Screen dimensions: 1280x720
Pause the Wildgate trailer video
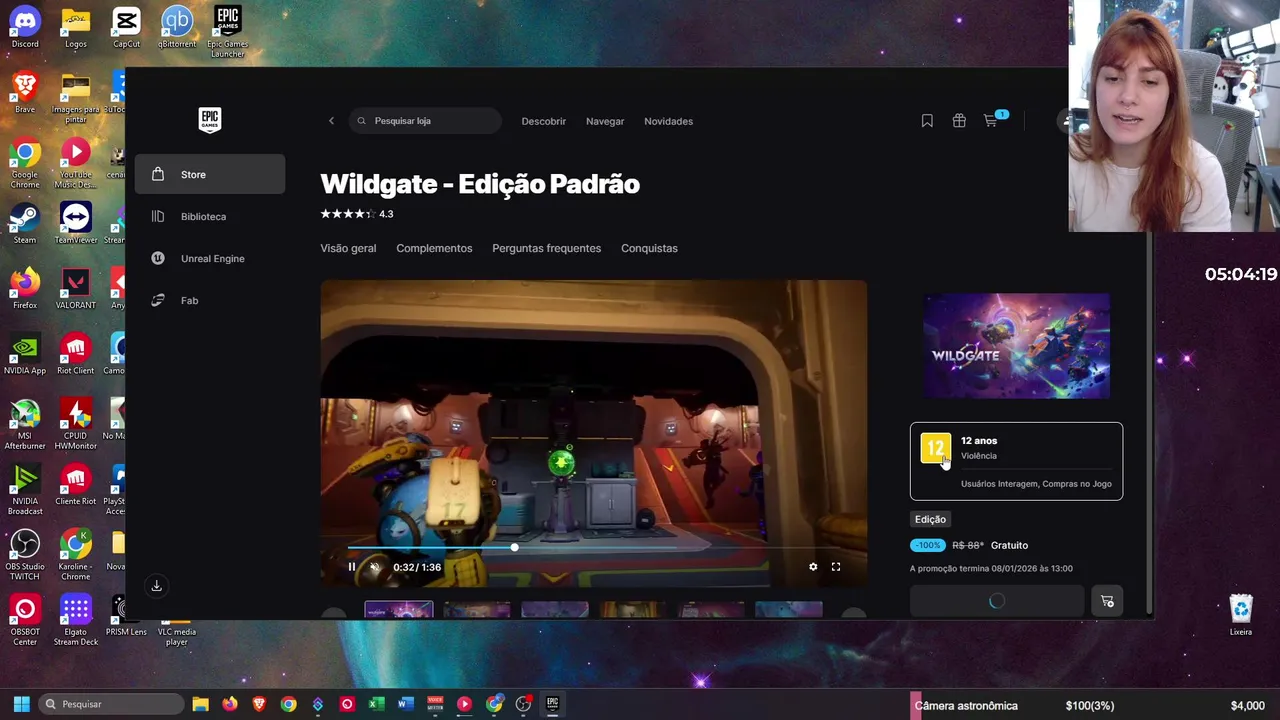352,567
